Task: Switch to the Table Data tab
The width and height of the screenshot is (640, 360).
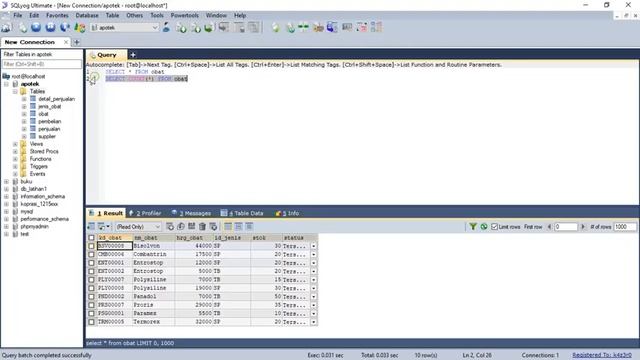Action: 242,213
